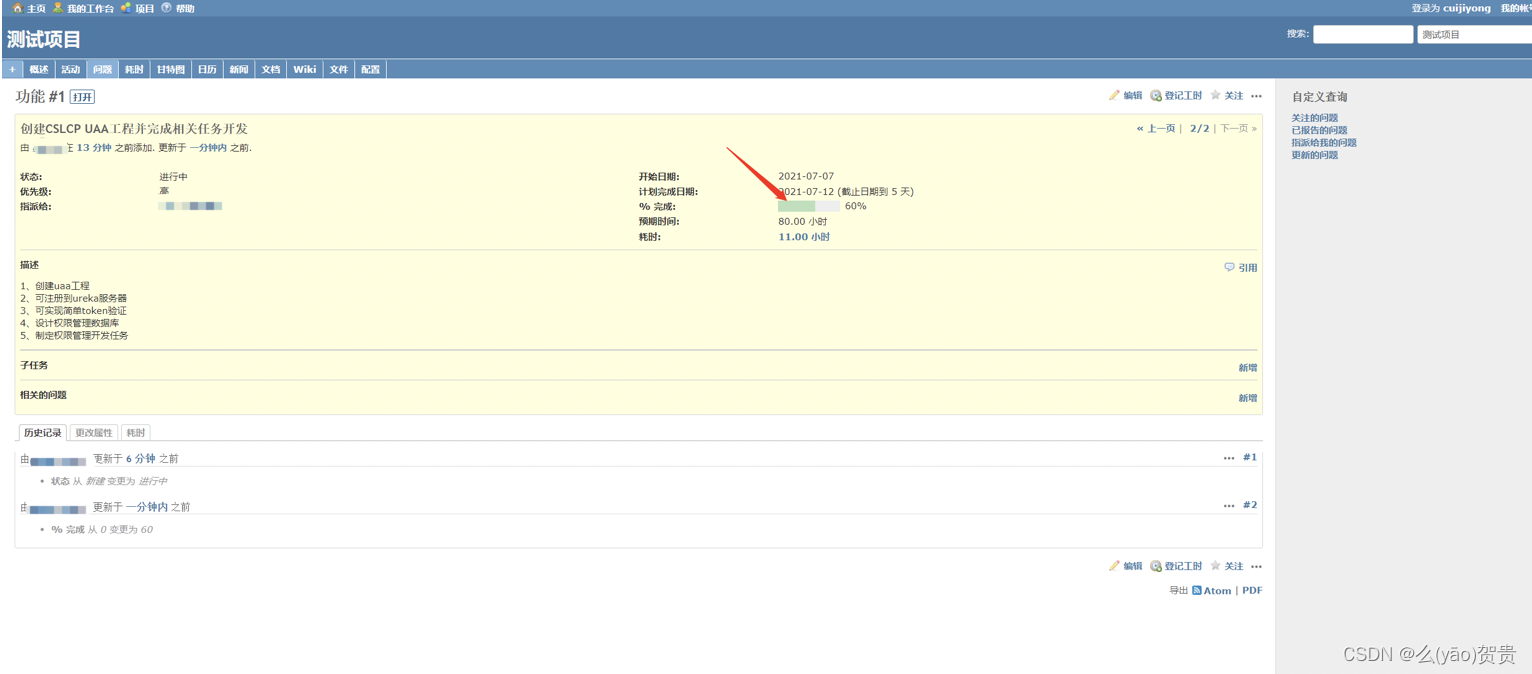
Task: Switch to the 新闻 tab
Action: coord(239,69)
